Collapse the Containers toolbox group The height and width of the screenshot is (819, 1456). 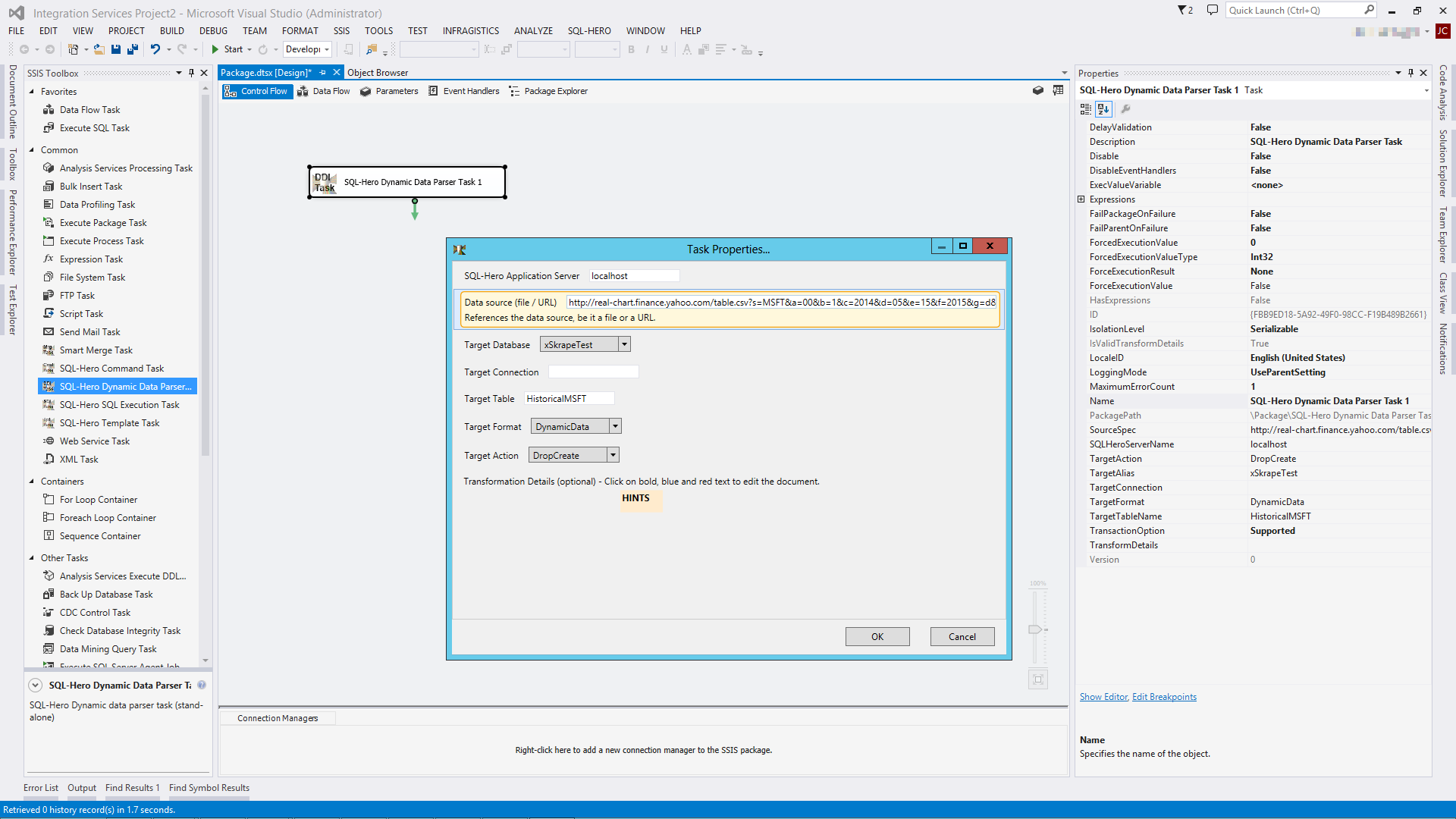click(x=32, y=482)
